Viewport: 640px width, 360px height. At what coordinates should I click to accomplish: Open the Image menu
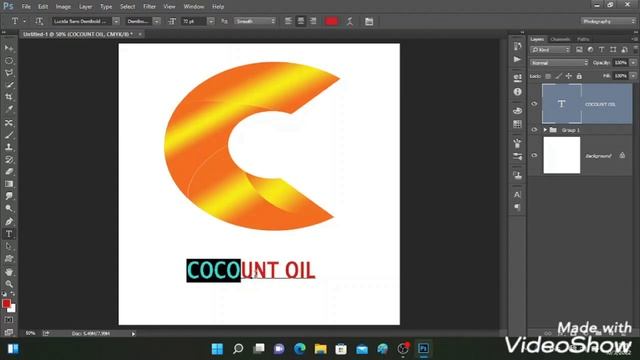63,7
